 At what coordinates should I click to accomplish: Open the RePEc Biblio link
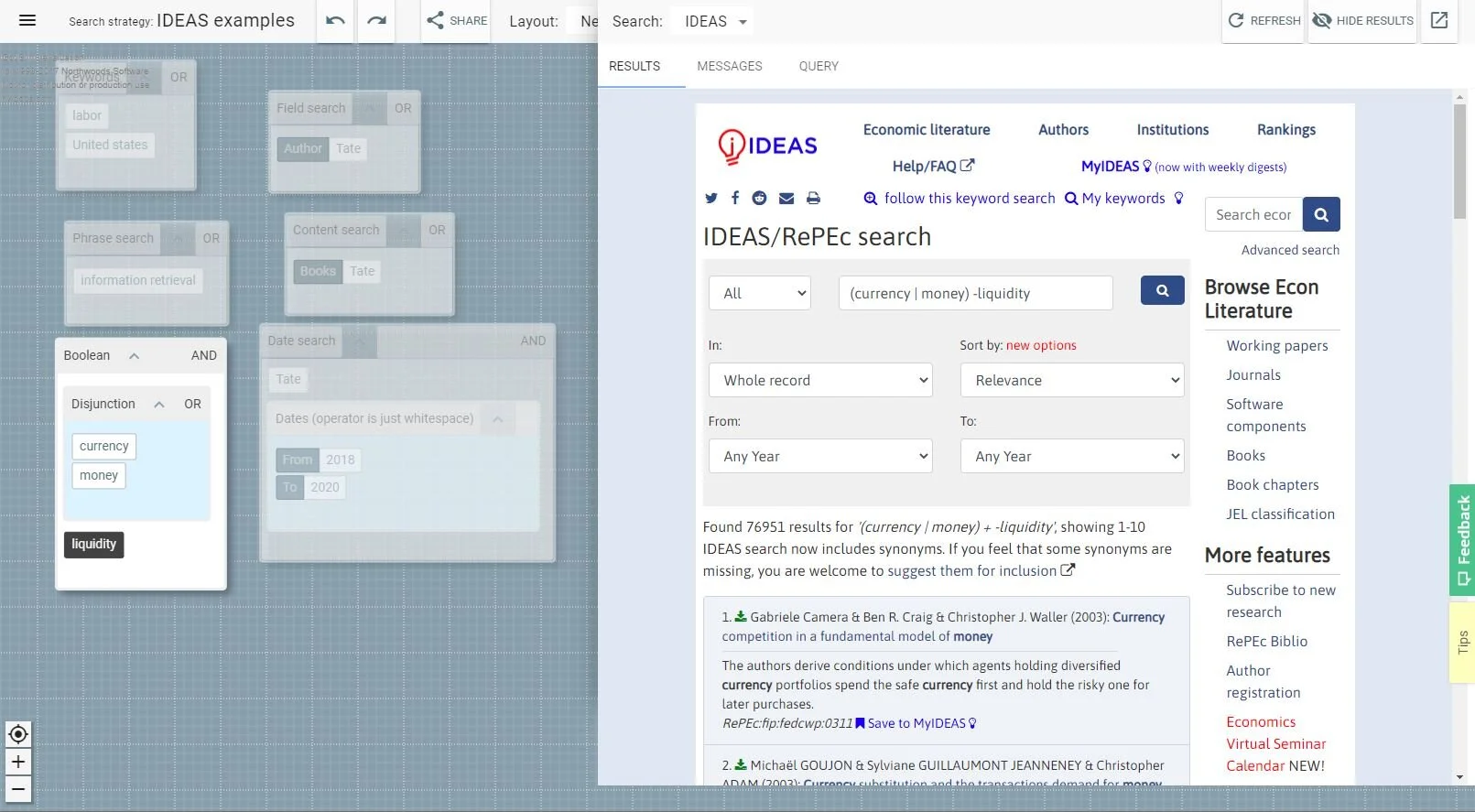pyautogui.click(x=1267, y=641)
